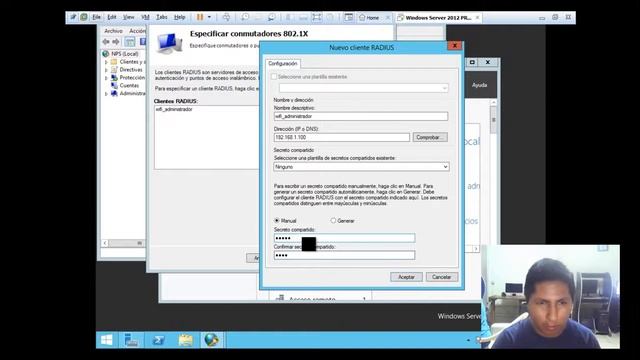Select the NPS (Local) root node
640x360 pixels.
tap(125, 54)
